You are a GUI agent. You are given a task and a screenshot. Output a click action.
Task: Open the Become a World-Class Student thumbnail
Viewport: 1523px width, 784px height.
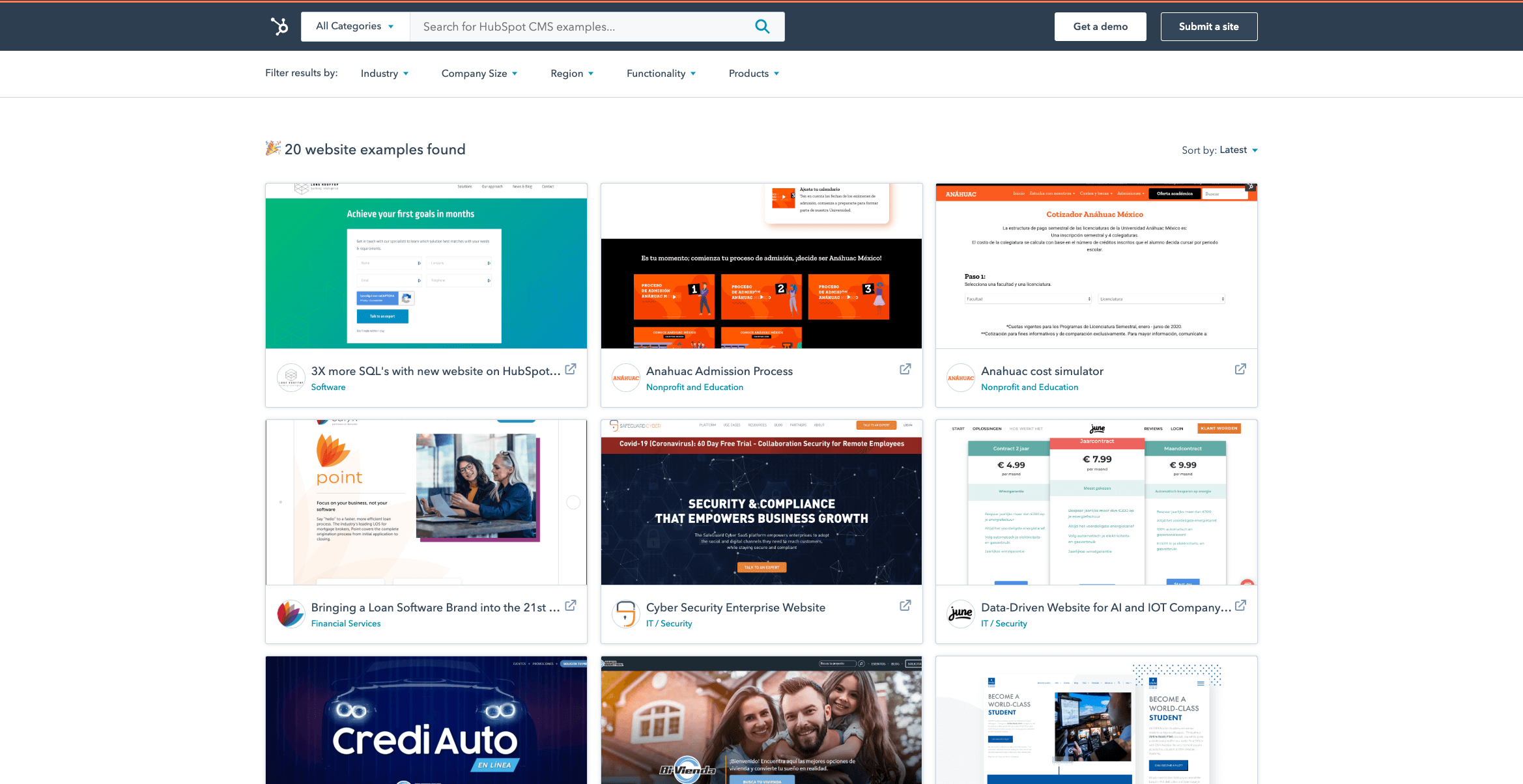pyautogui.click(x=1096, y=720)
